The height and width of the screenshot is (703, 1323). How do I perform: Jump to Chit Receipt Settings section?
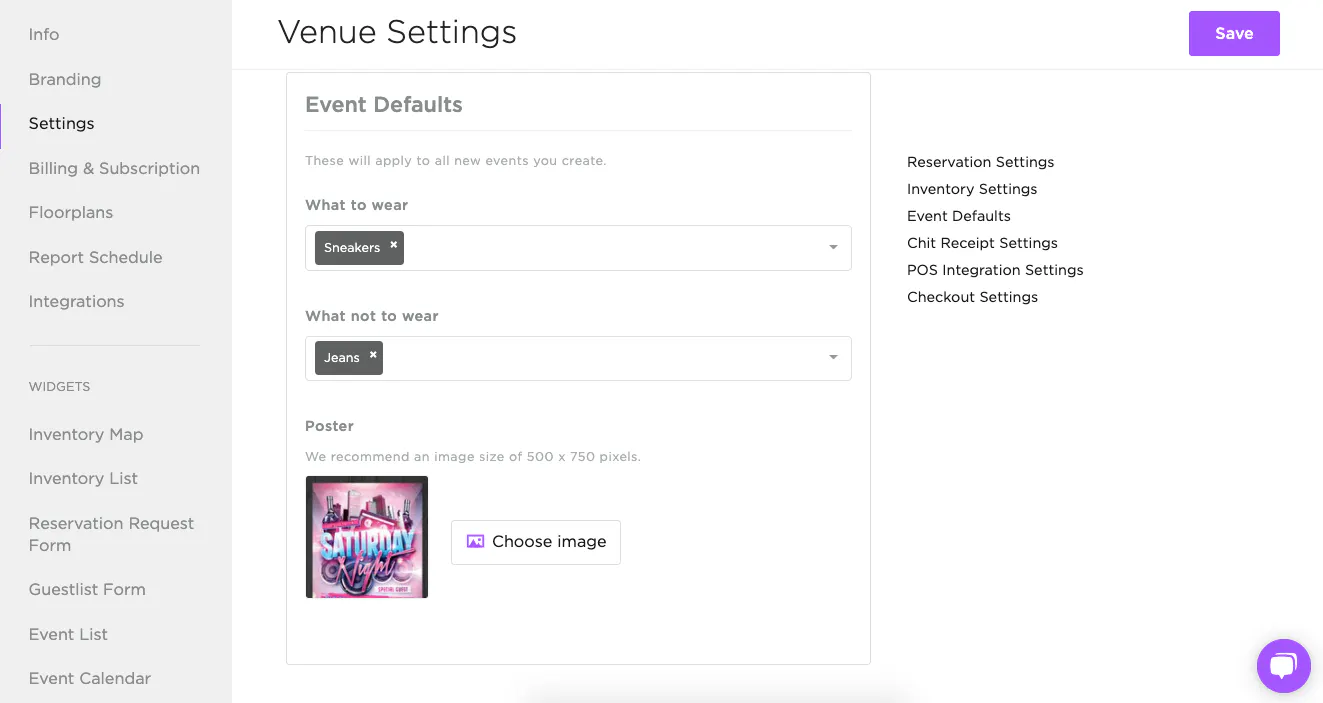pyautogui.click(x=982, y=243)
